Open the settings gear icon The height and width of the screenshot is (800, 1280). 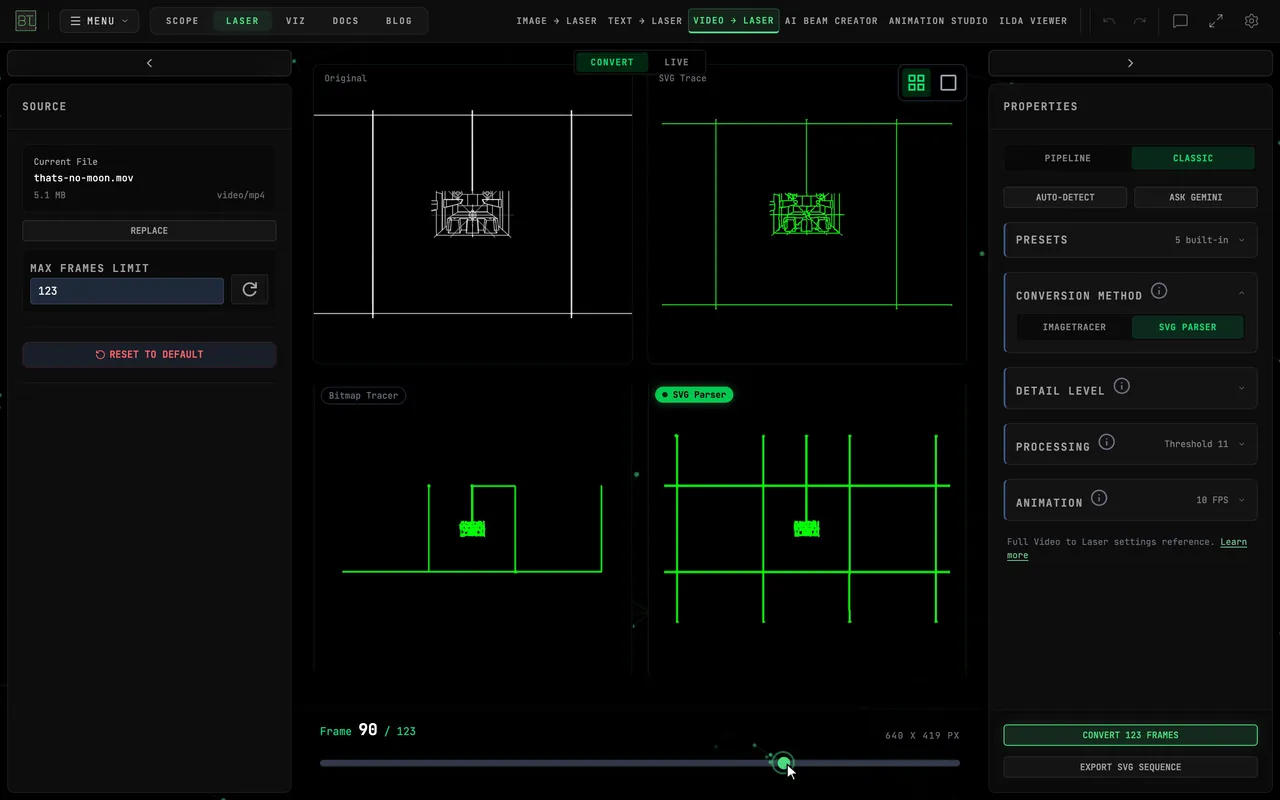tap(1251, 21)
